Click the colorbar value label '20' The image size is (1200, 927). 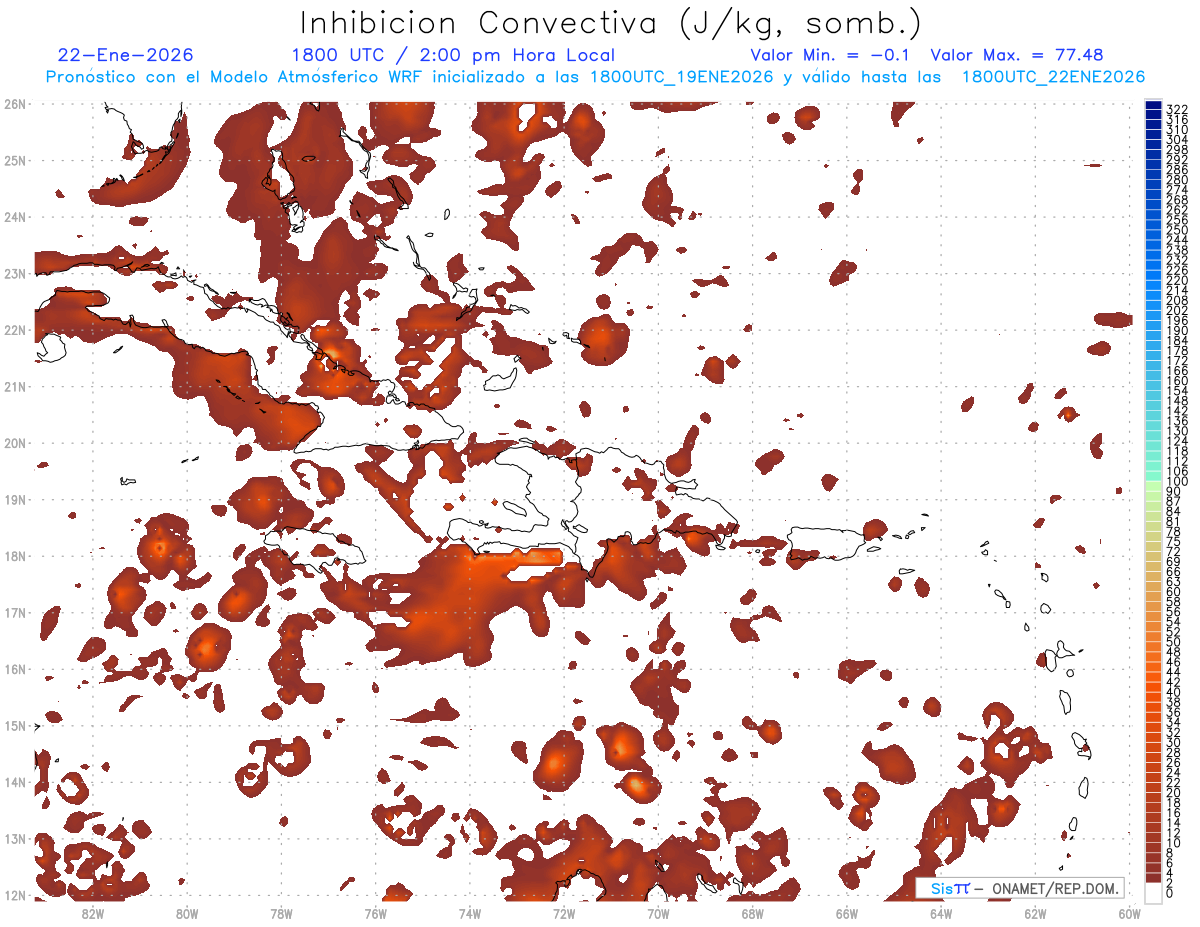tap(1174, 792)
